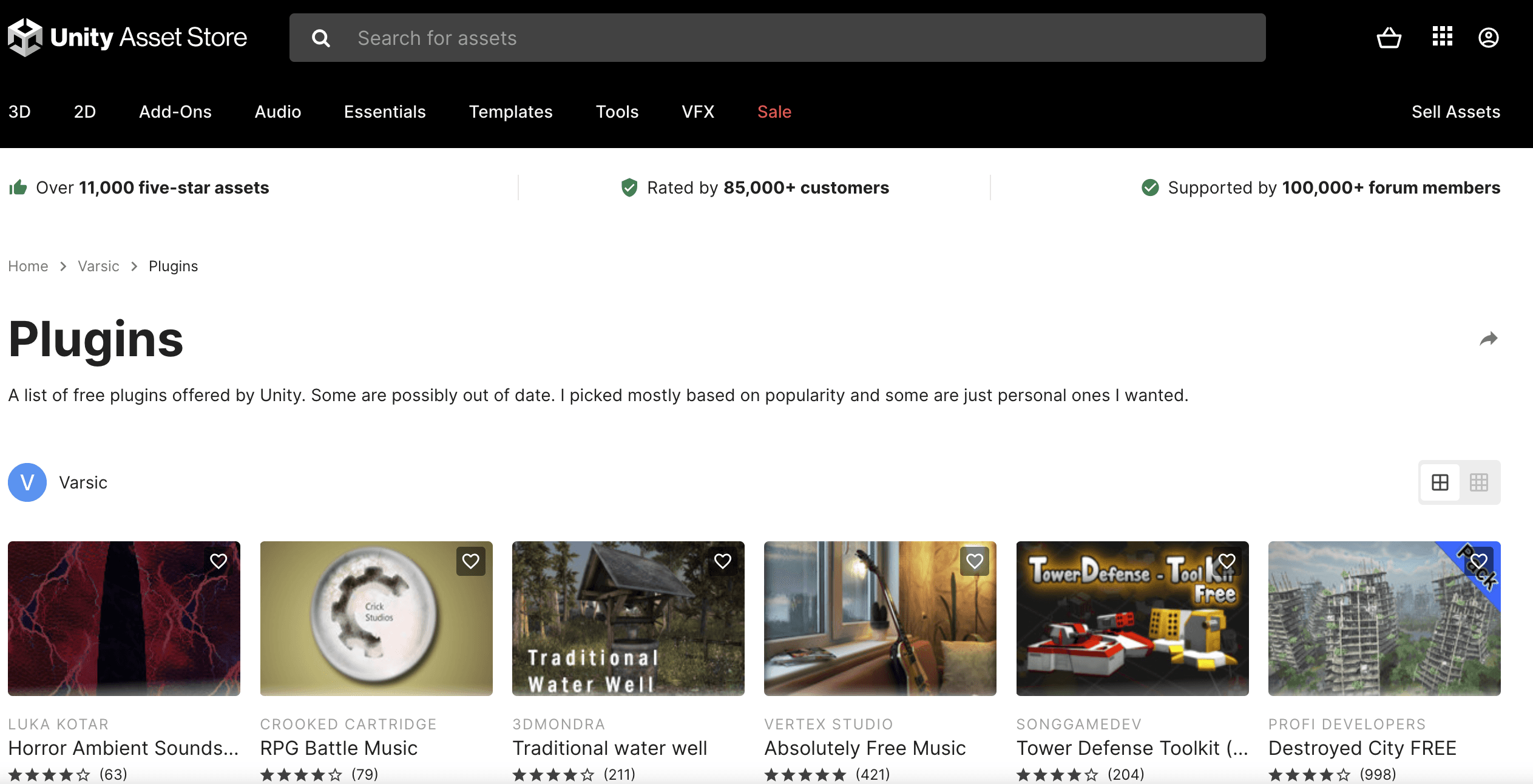This screenshot has width=1533, height=784.
Task: Expand the Add-Ons category menu
Action: [175, 112]
